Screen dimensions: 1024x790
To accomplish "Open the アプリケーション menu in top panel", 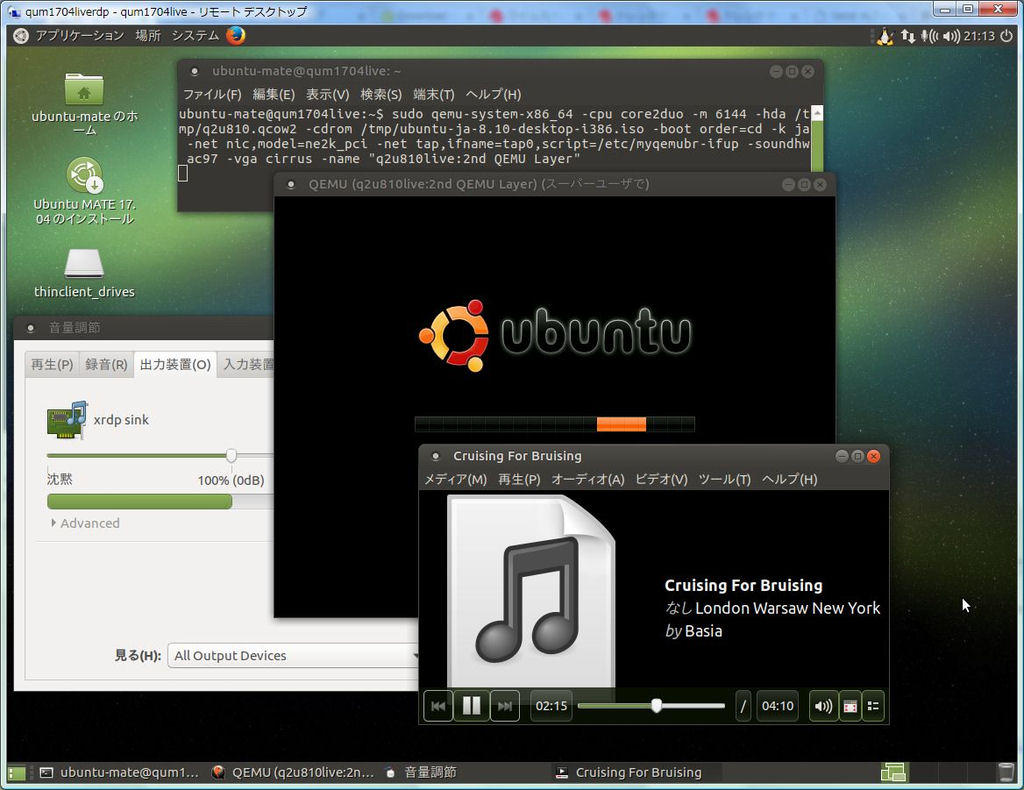I will [80, 35].
